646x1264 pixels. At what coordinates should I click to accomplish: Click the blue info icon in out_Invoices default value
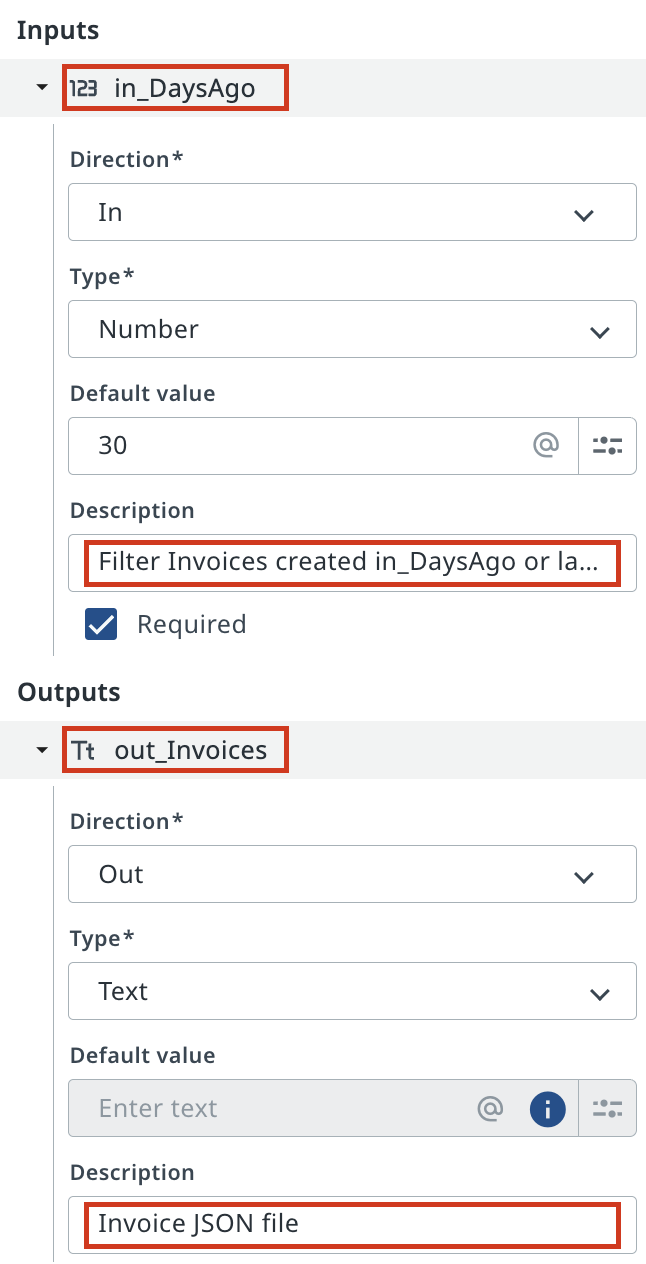pos(547,1108)
